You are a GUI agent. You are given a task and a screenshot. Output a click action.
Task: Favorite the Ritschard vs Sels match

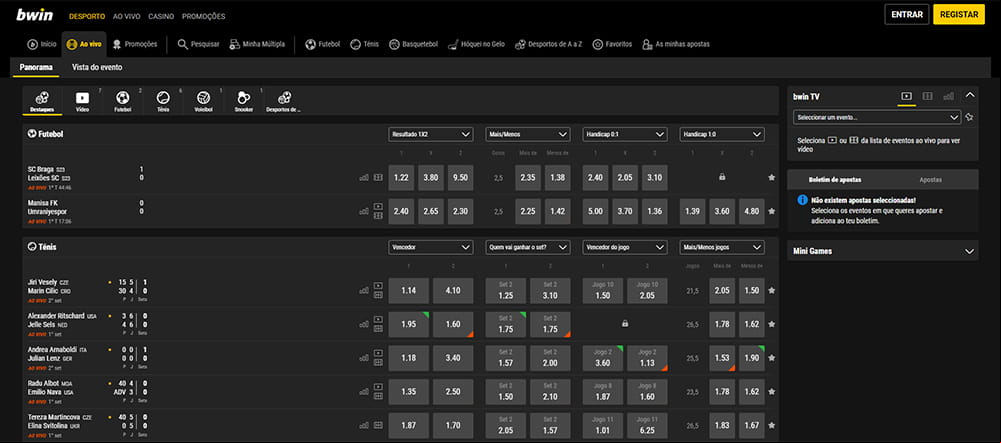click(x=771, y=324)
